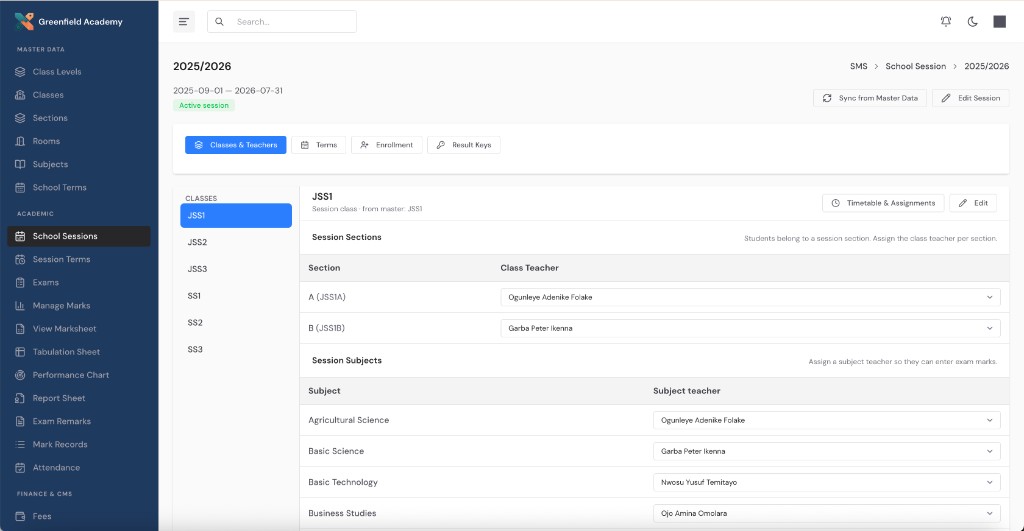
Task: Click the Mark Records list icon
Action: point(20,444)
